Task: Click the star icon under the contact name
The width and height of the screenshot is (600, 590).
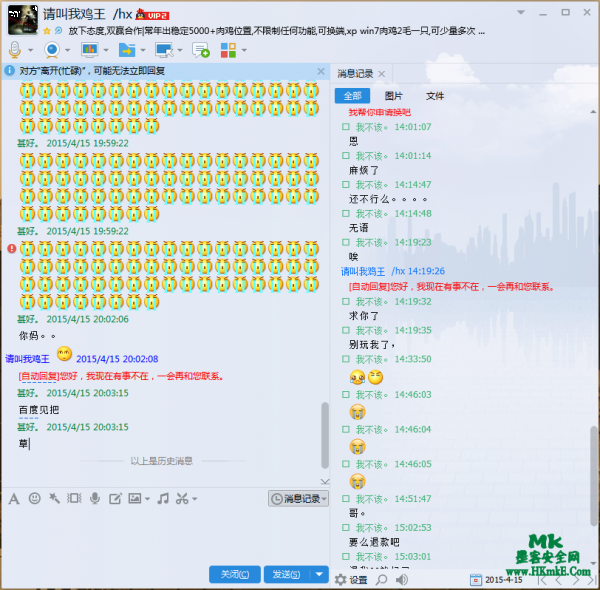Action: (47, 31)
